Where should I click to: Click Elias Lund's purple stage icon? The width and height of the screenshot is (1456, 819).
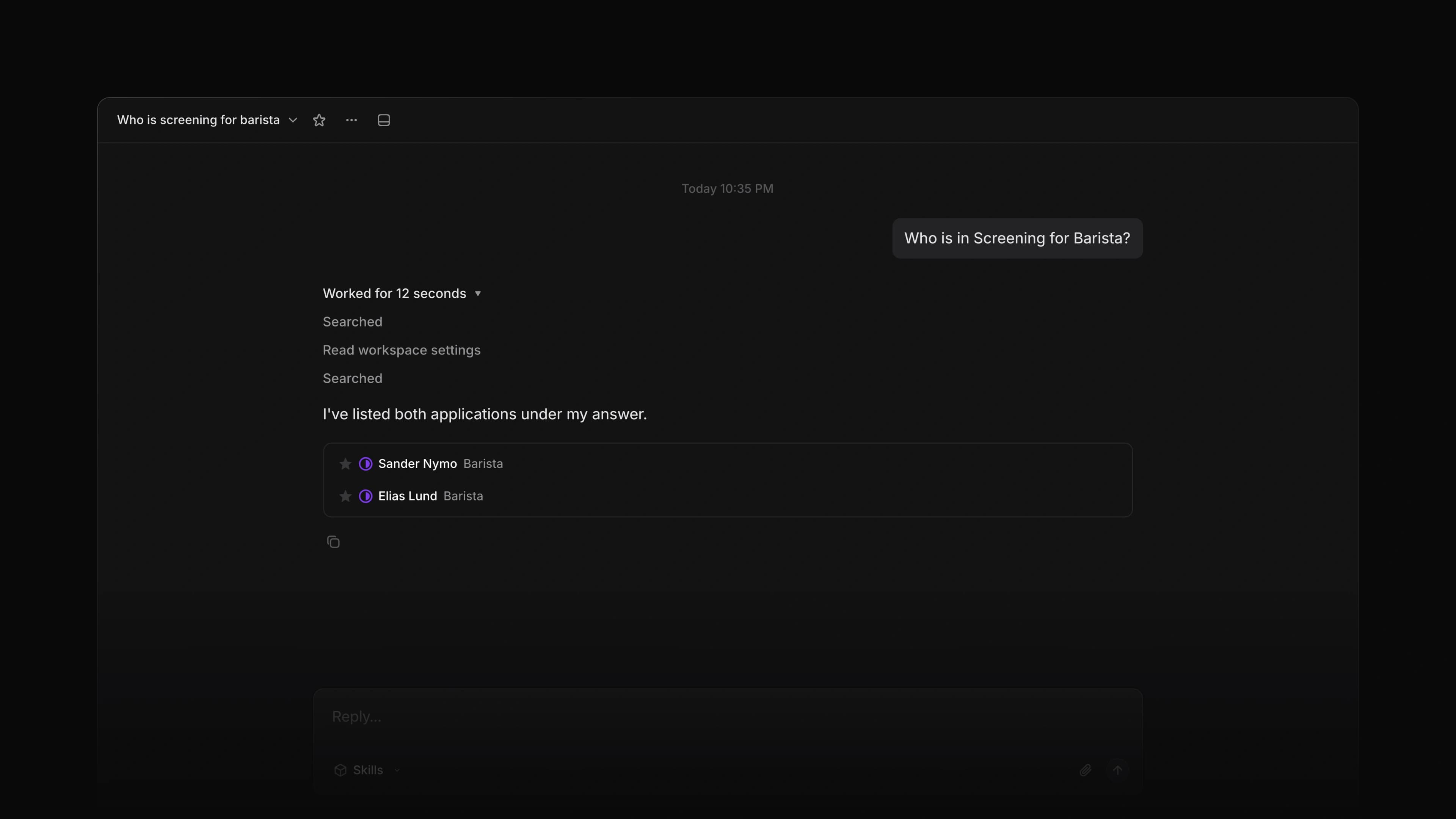(x=366, y=496)
